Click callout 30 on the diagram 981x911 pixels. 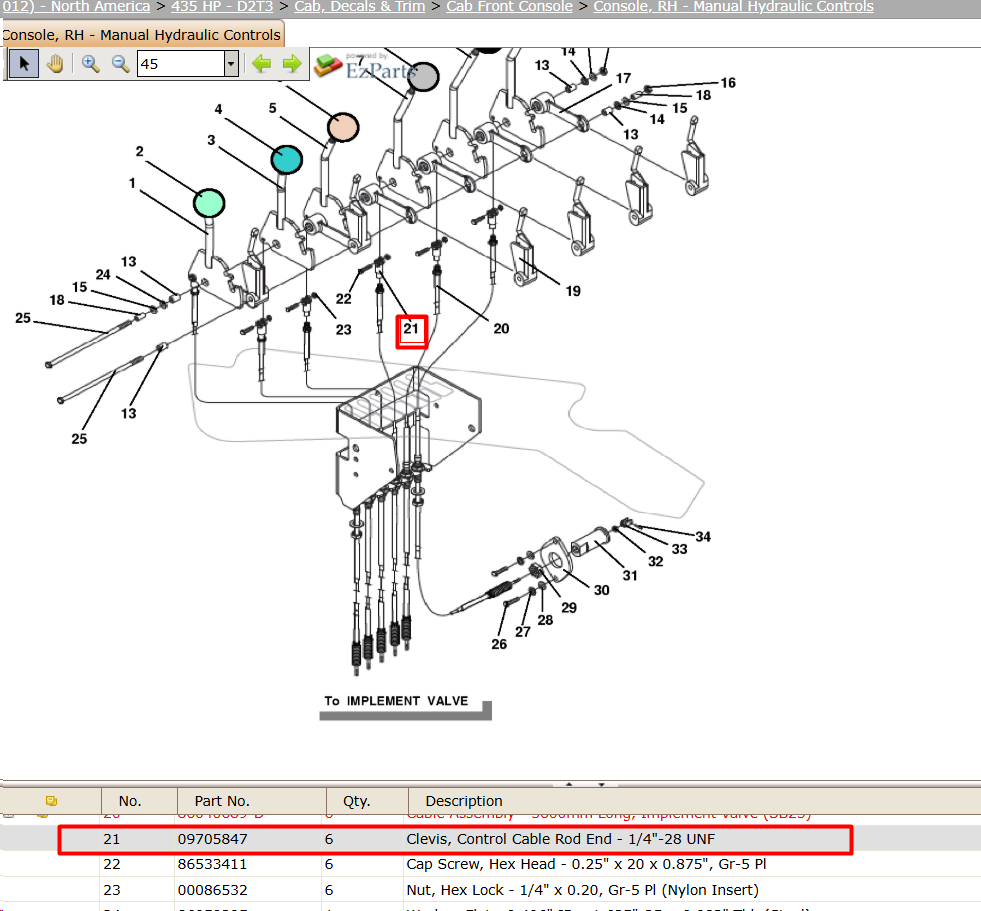(602, 591)
